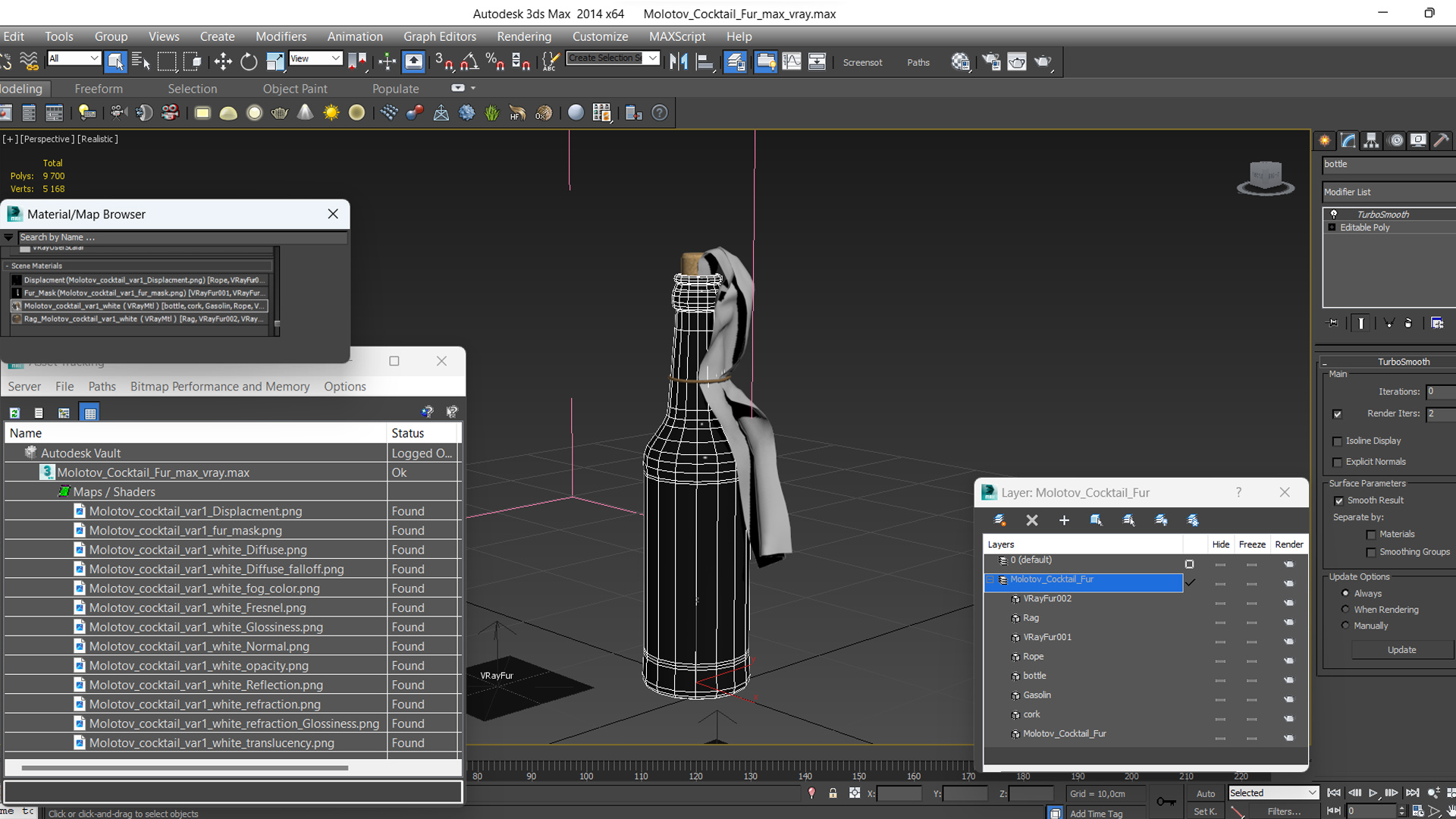Open the Rendering menu
Image resolution: width=1456 pixels, height=819 pixels.
point(524,36)
